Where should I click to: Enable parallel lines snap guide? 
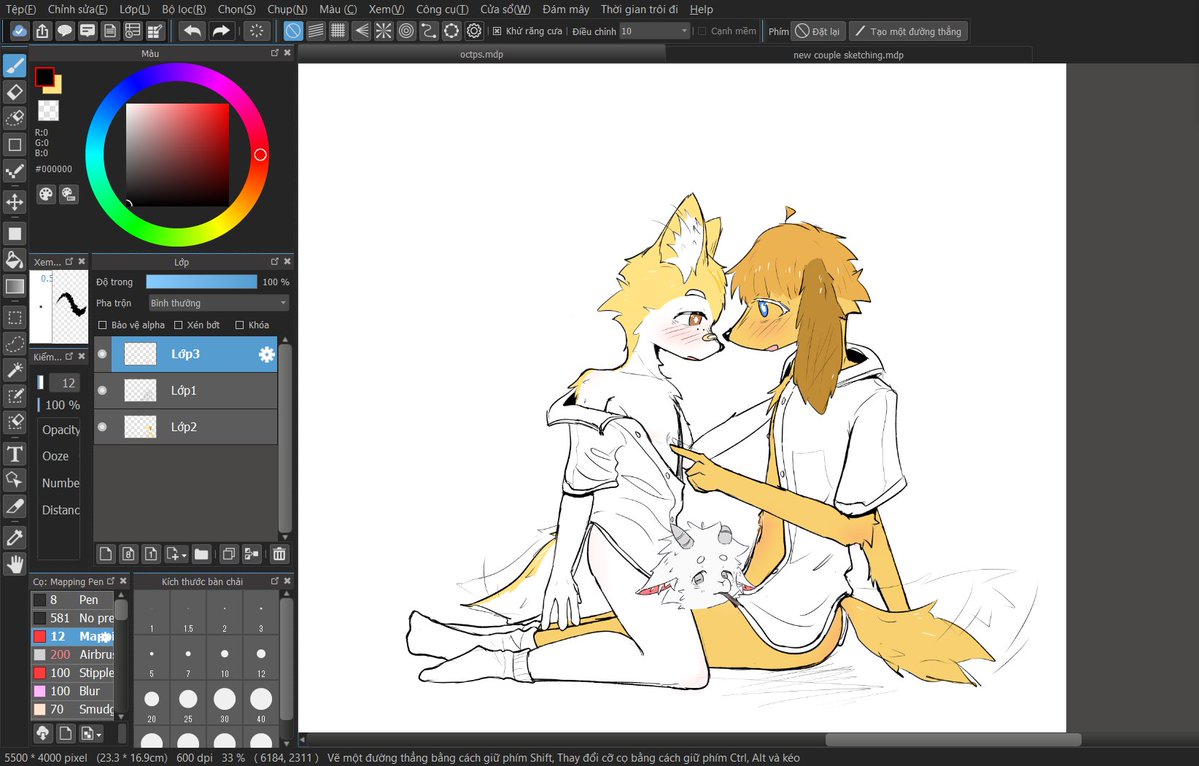316,31
